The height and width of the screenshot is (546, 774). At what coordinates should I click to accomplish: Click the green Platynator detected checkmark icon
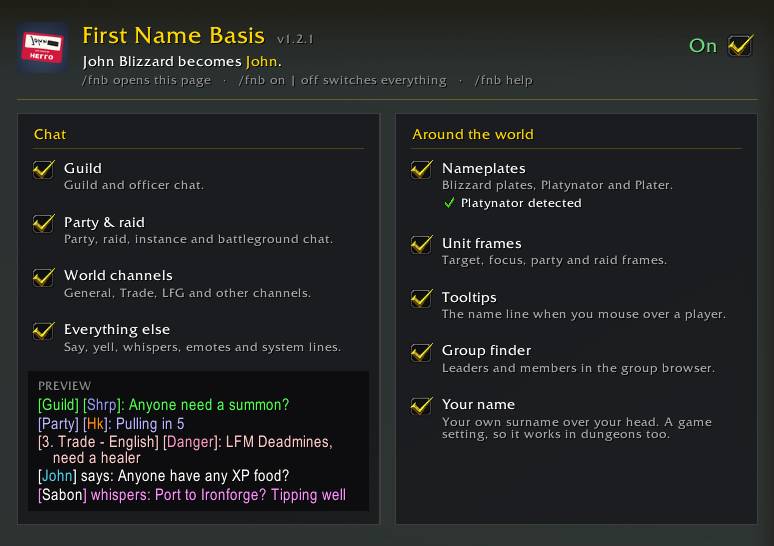click(x=449, y=202)
